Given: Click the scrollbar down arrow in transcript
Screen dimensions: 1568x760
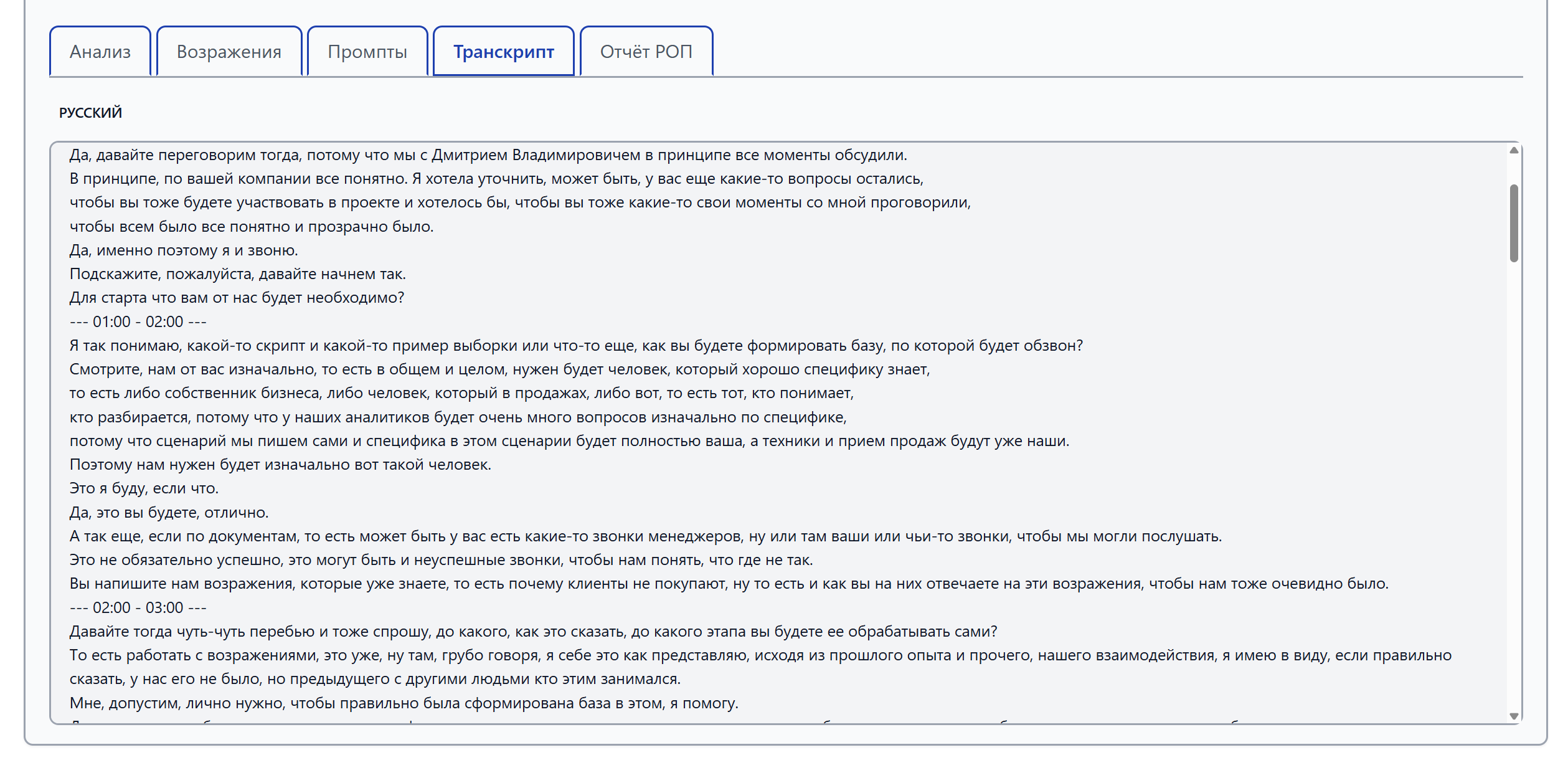Looking at the screenshot, I should (x=1514, y=716).
